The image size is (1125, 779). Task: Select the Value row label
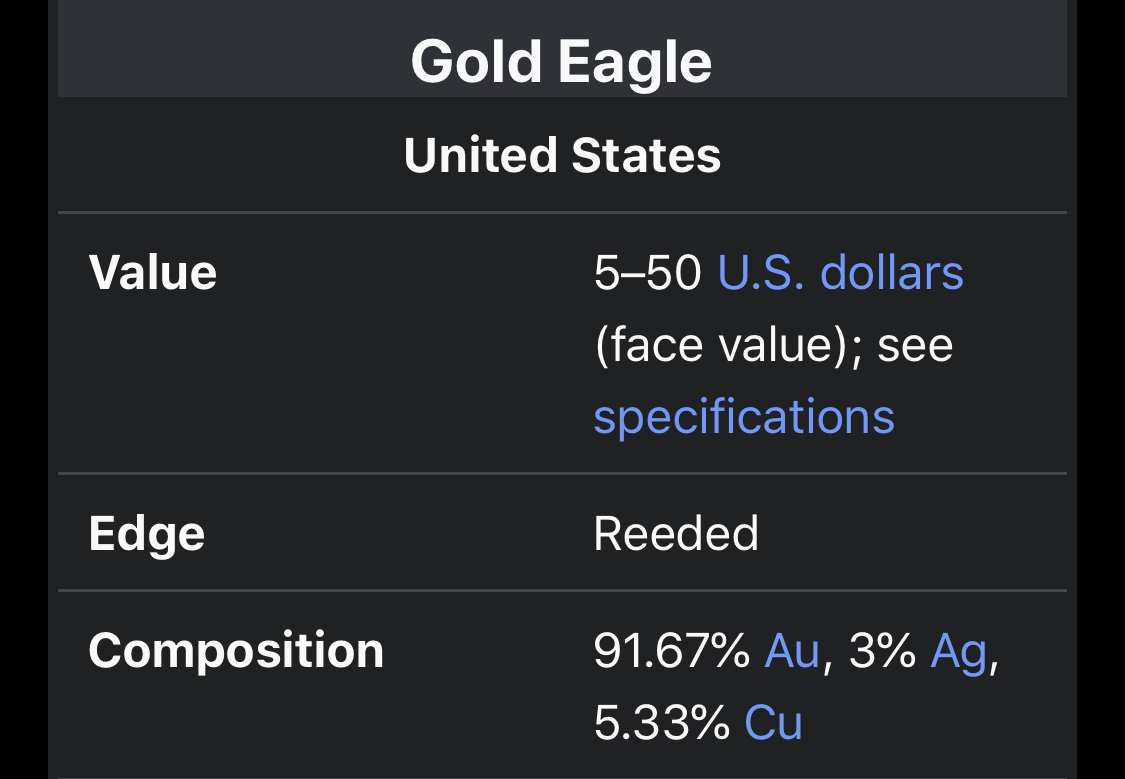pyautogui.click(x=153, y=273)
